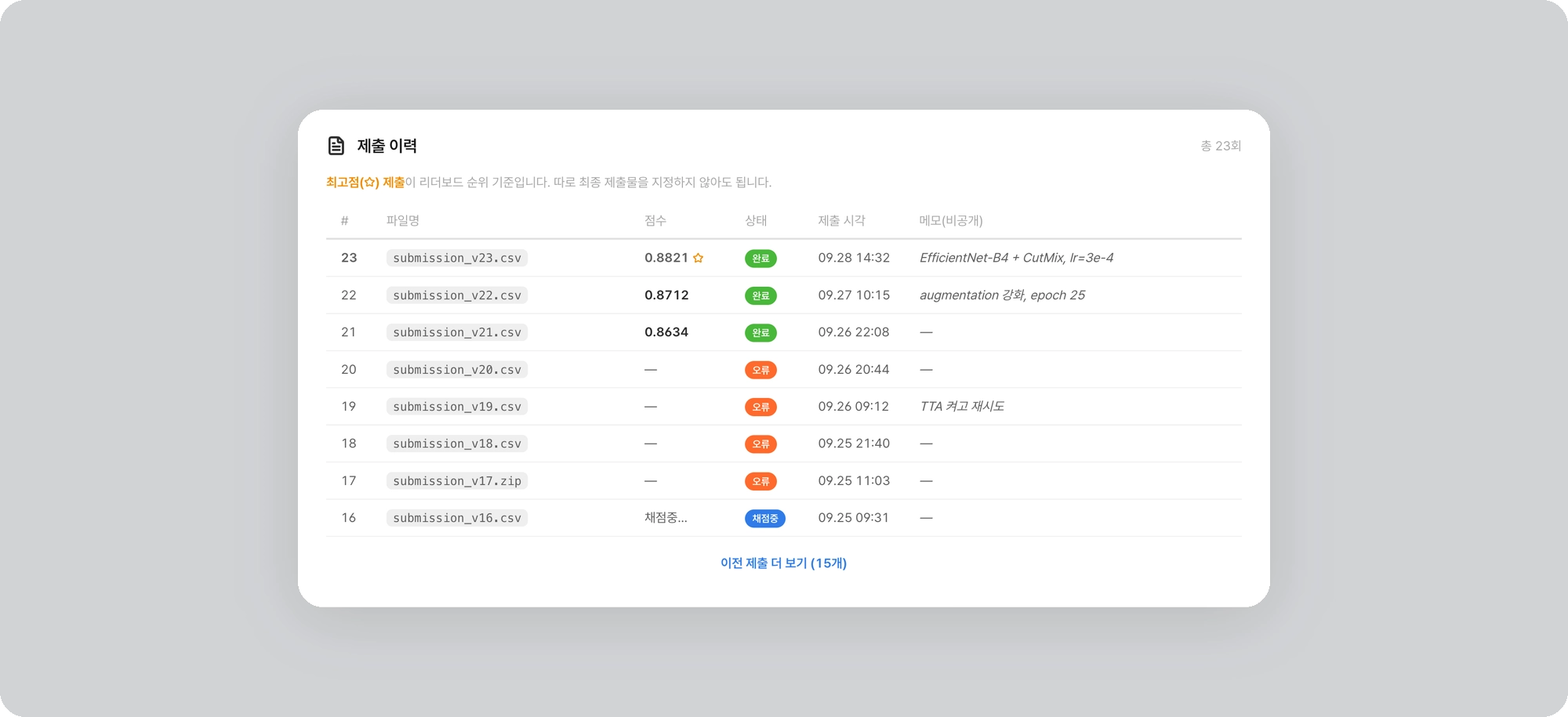This screenshot has height=717, width=1568.
Task: Click the 상태 column header
Action: coord(756,220)
